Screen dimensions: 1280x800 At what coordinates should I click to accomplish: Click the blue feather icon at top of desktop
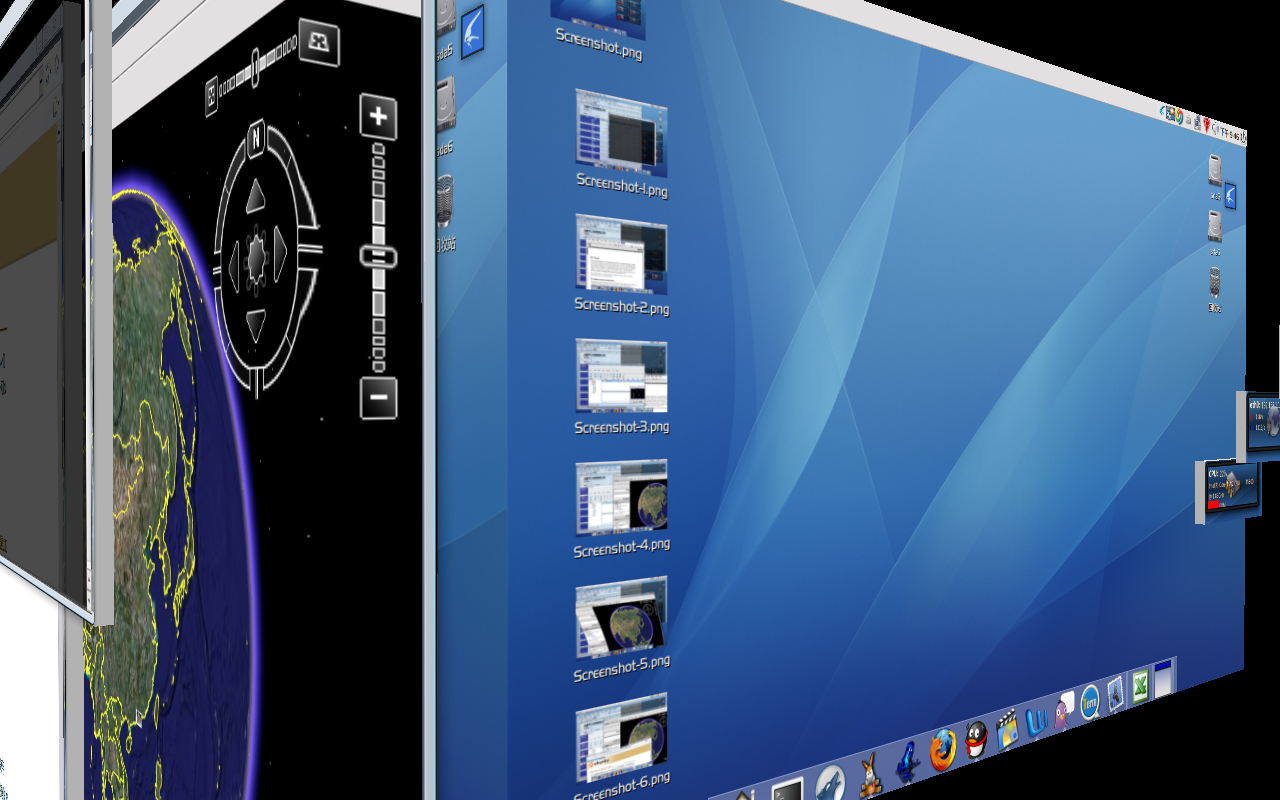(x=472, y=32)
